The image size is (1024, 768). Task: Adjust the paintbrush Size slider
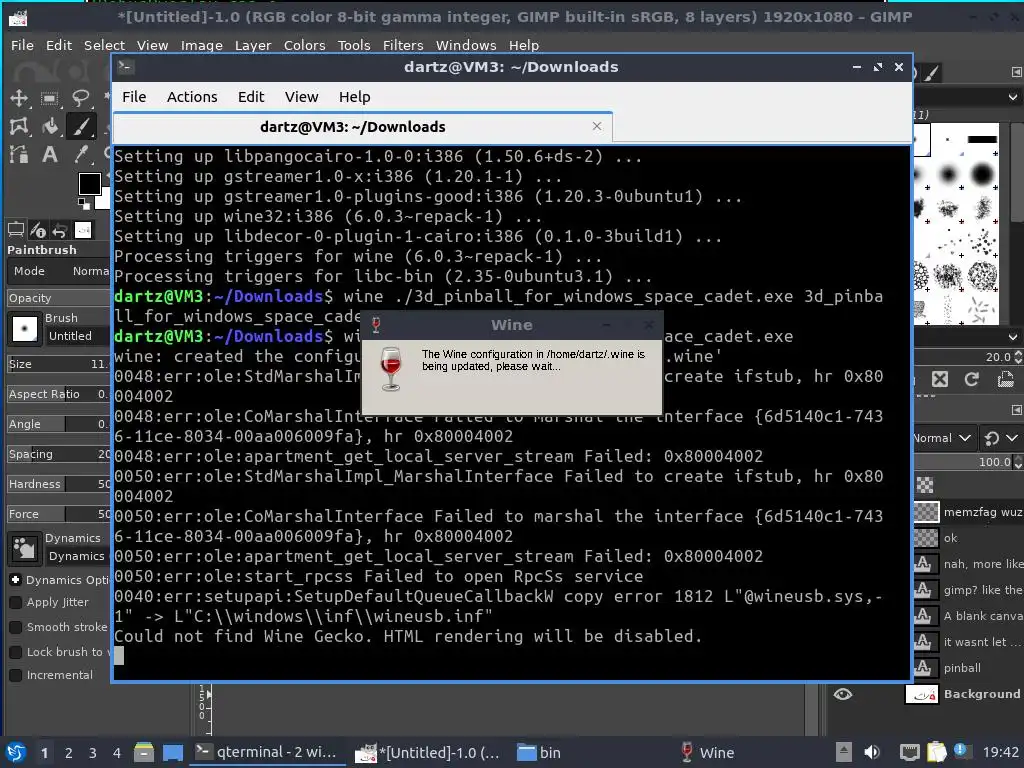pyautogui.click(x=59, y=364)
